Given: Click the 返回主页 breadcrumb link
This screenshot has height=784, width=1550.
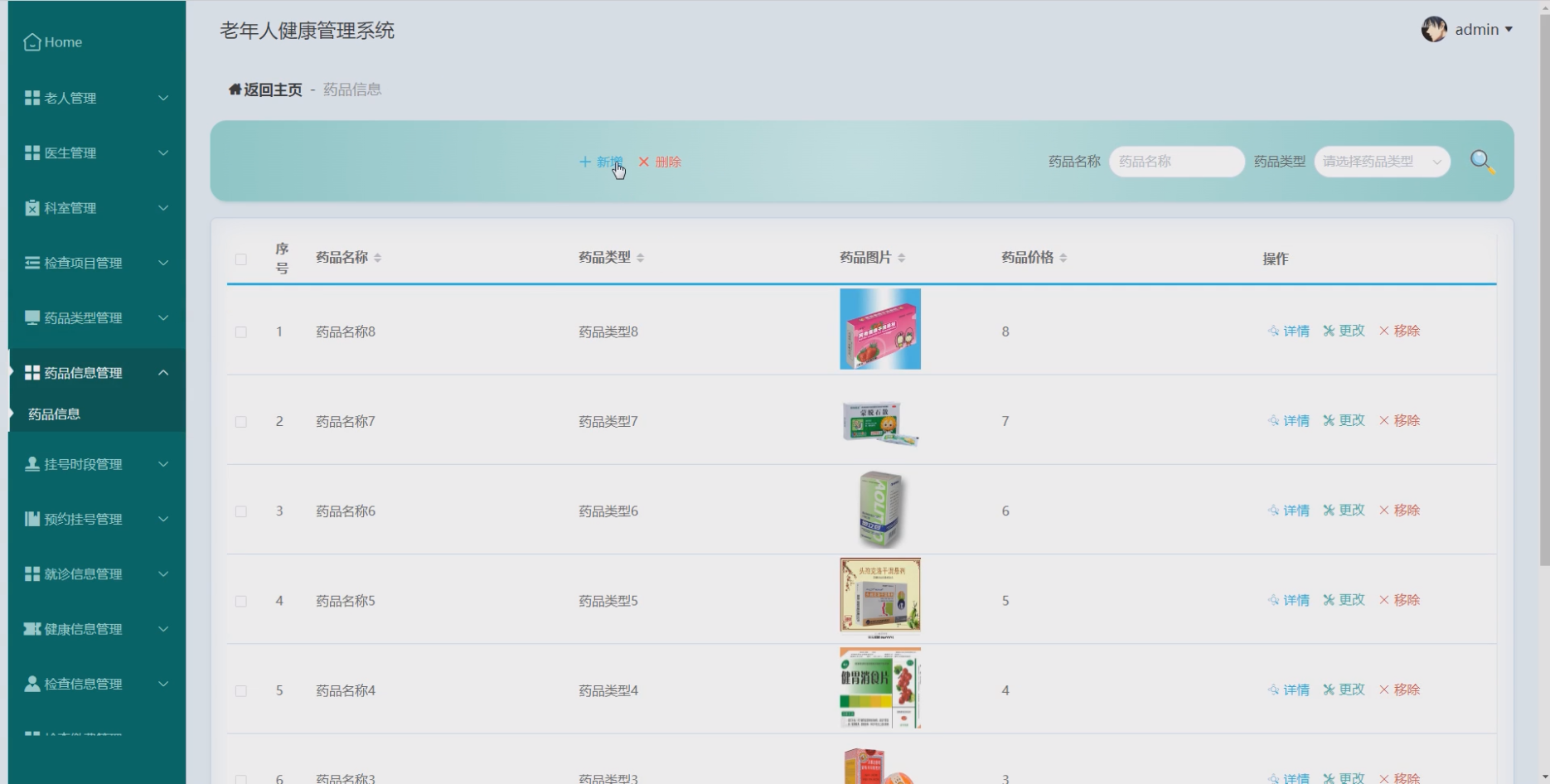Looking at the screenshot, I should (x=265, y=90).
